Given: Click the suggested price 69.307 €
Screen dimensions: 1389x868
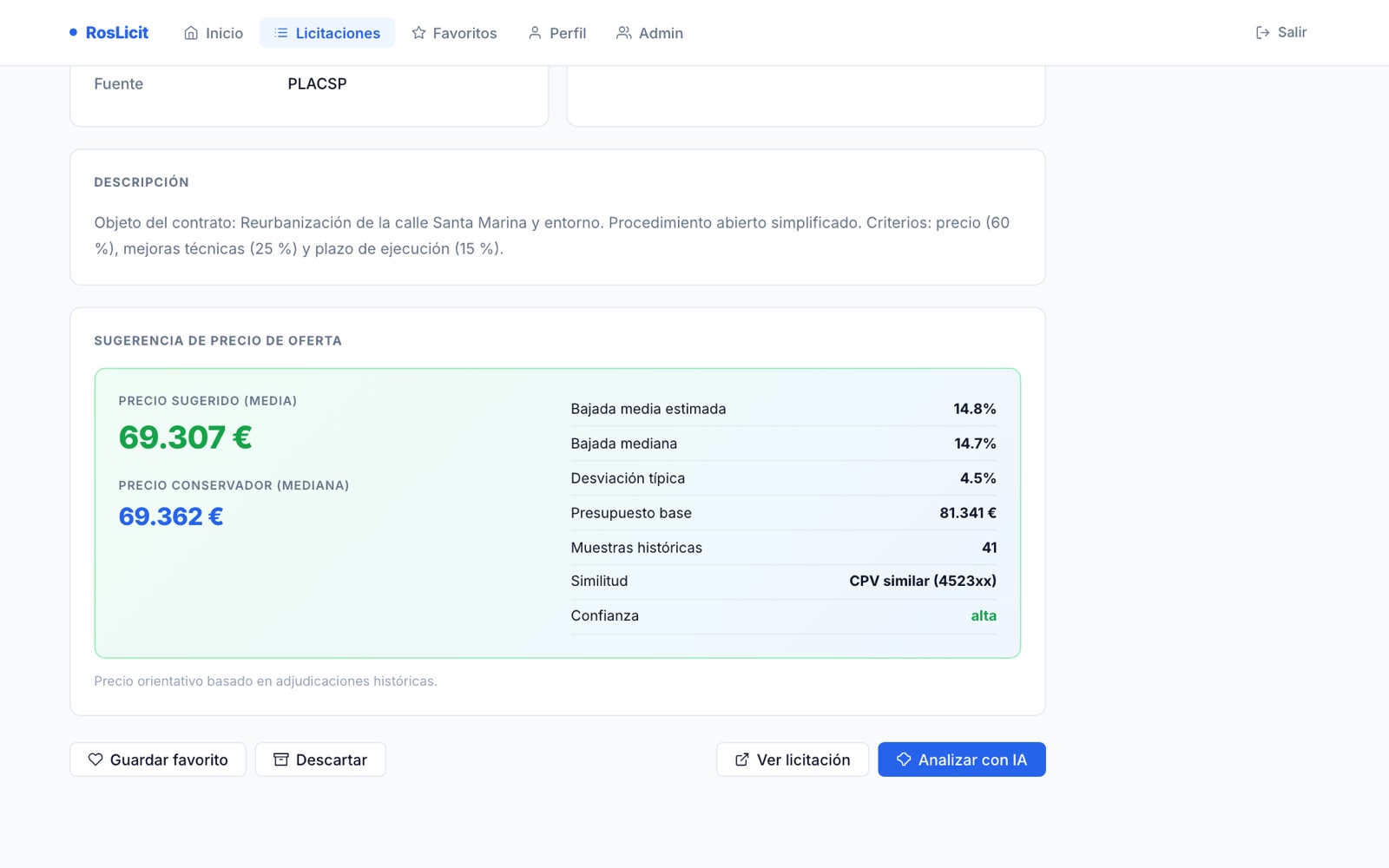Looking at the screenshot, I should tap(185, 437).
